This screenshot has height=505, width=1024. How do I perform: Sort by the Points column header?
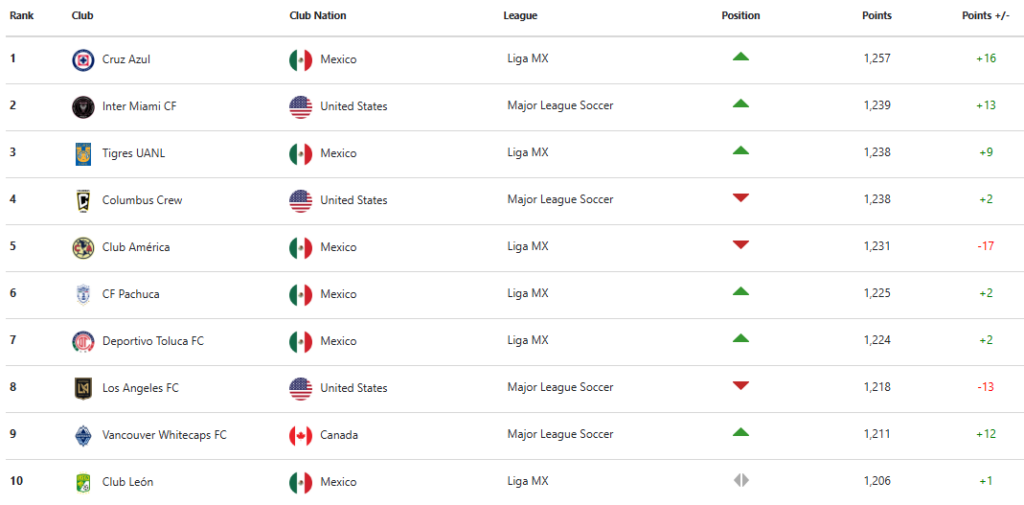[x=876, y=16]
